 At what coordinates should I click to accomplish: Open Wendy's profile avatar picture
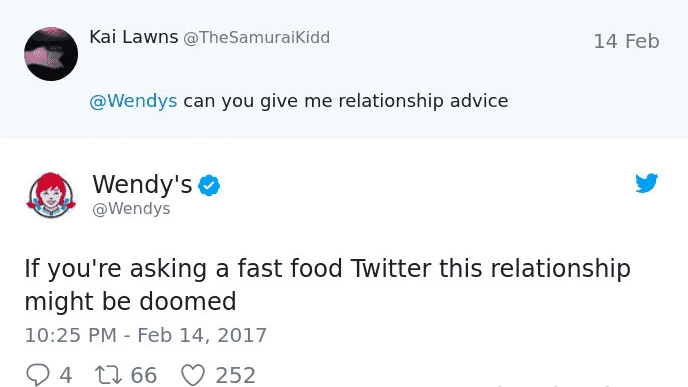[x=51, y=195]
